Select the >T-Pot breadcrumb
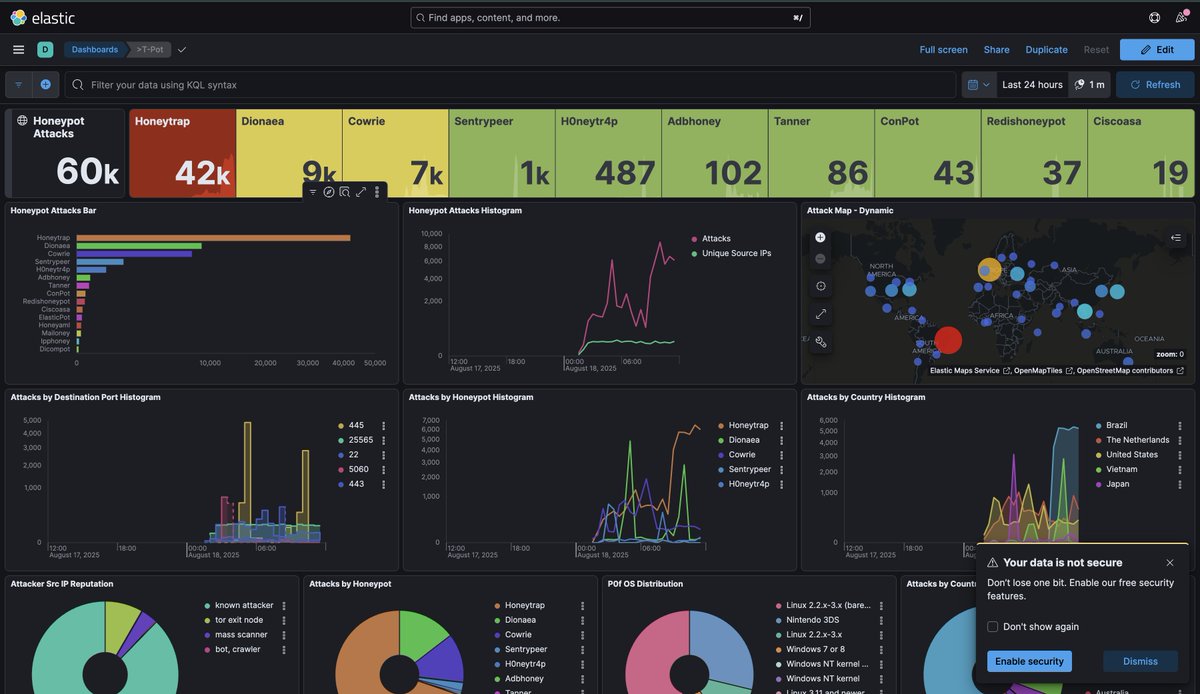 [150, 49]
